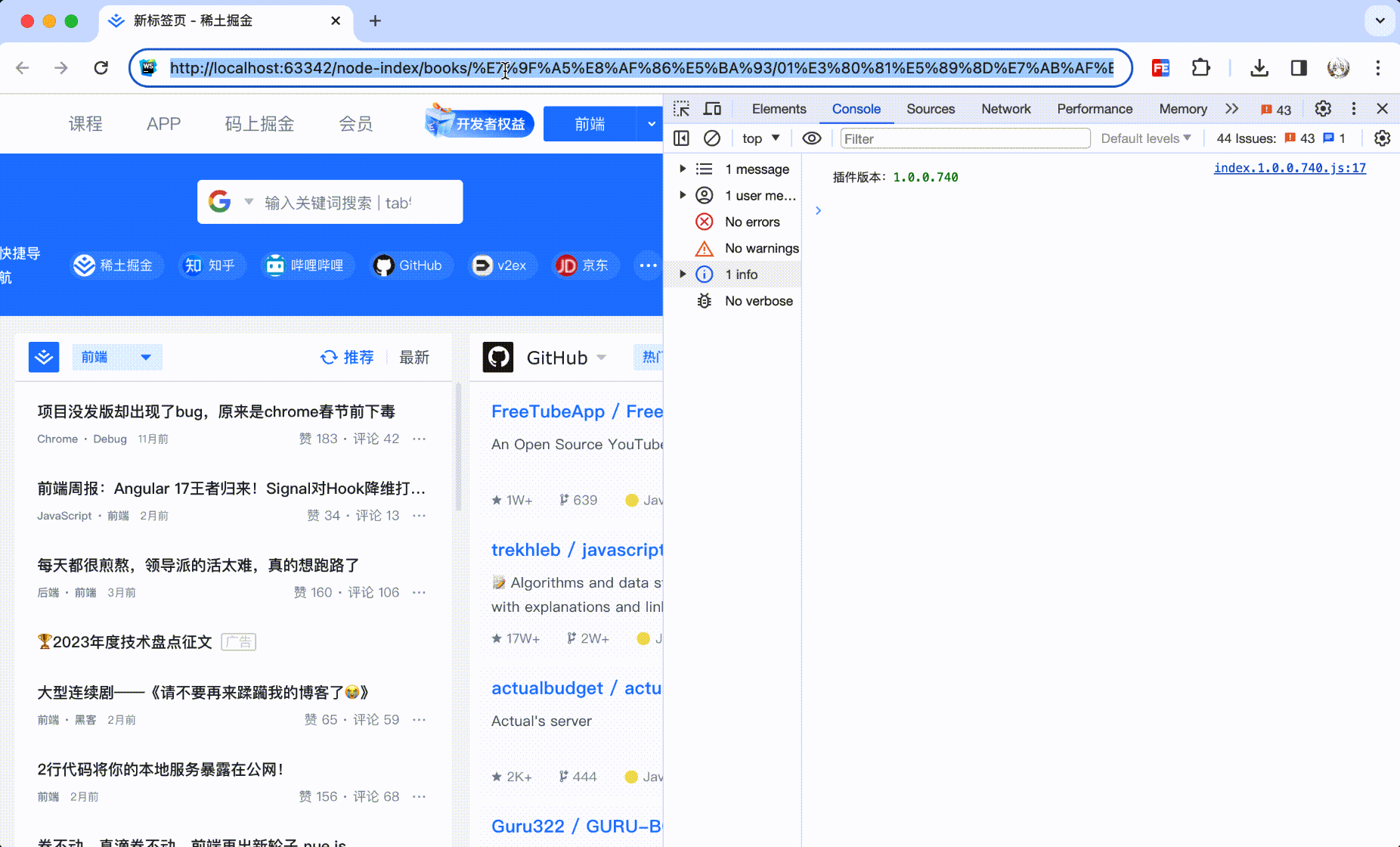Image resolution: width=1400 pixels, height=847 pixels.
Task: Open the downloads icon in toolbar
Action: click(x=1259, y=68)
